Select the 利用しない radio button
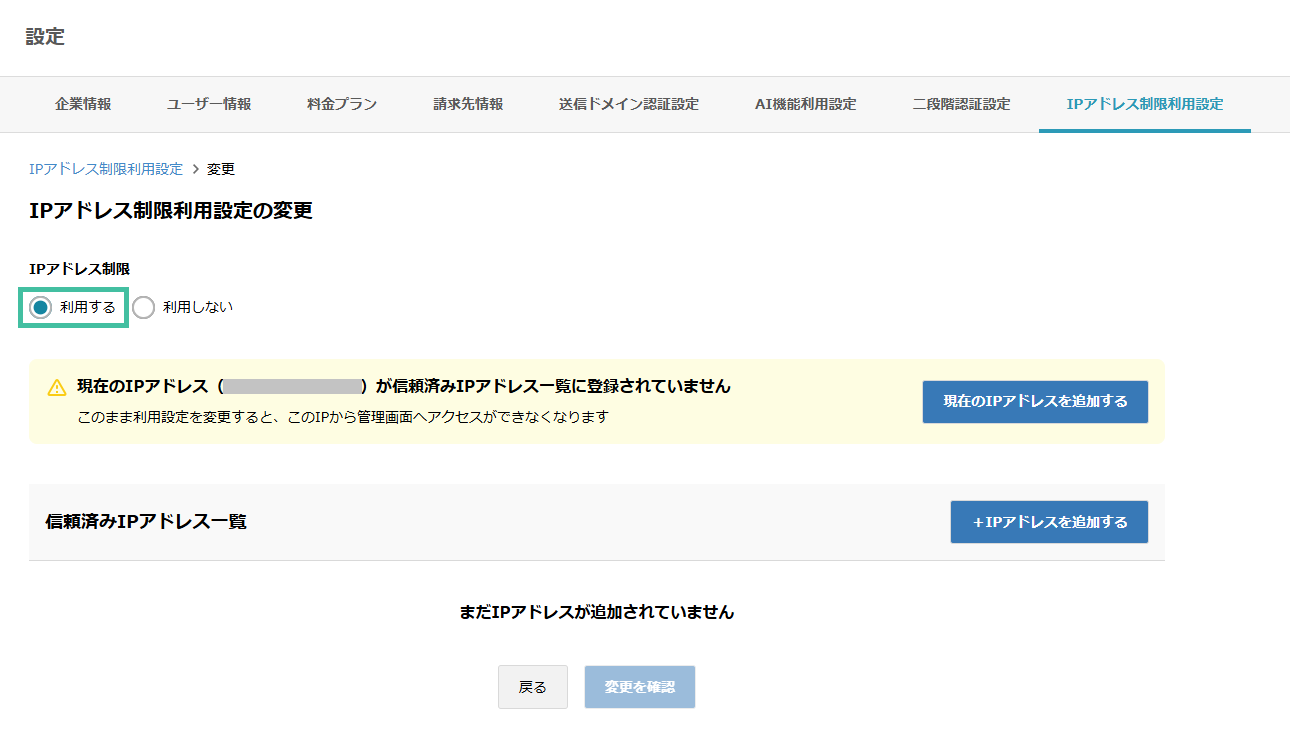The width and height of the screenshot is (1290, 733). pos(144,307)
